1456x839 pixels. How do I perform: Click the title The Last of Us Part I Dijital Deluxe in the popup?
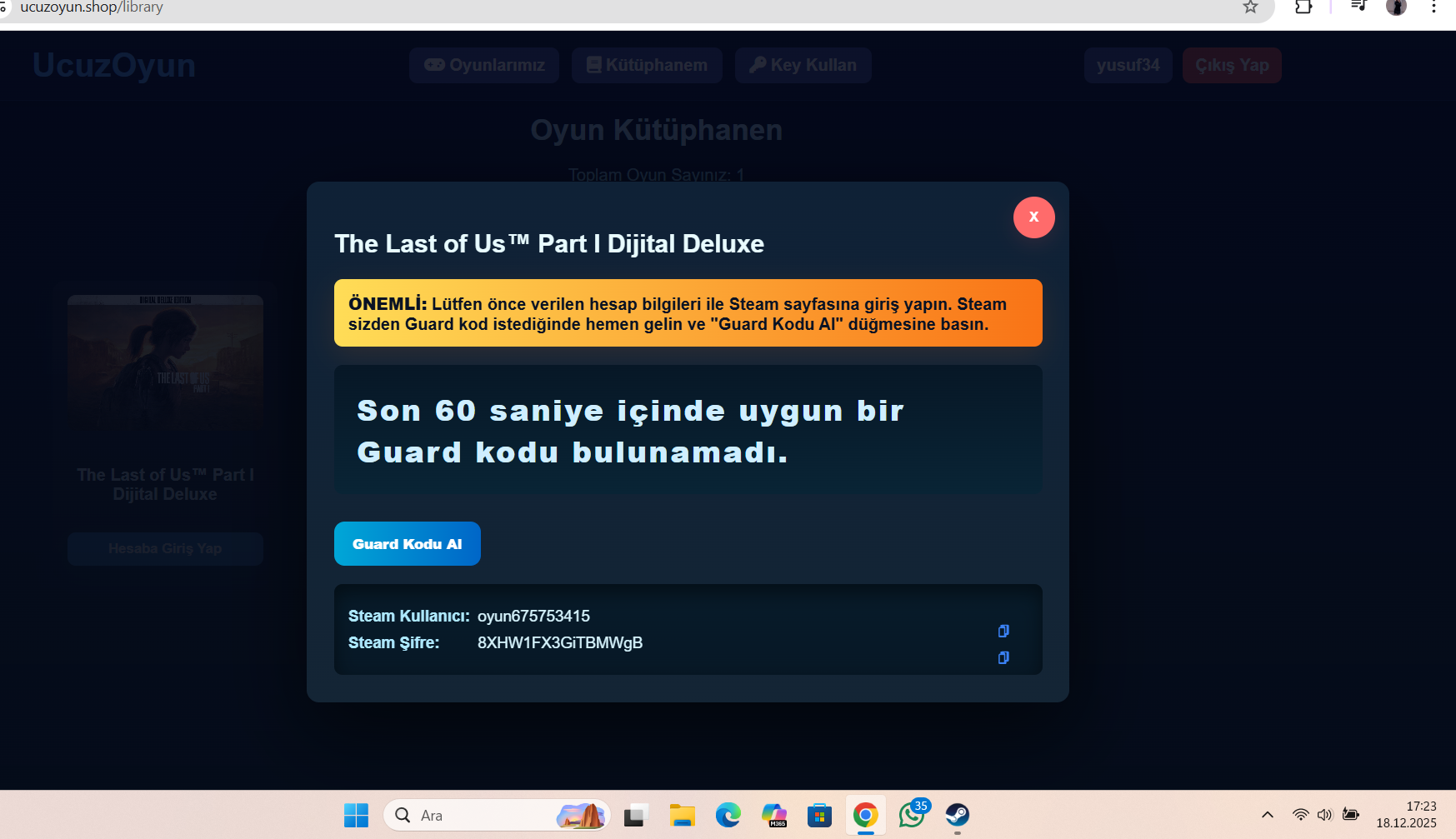pyautogui.click(x=549, y=243)
